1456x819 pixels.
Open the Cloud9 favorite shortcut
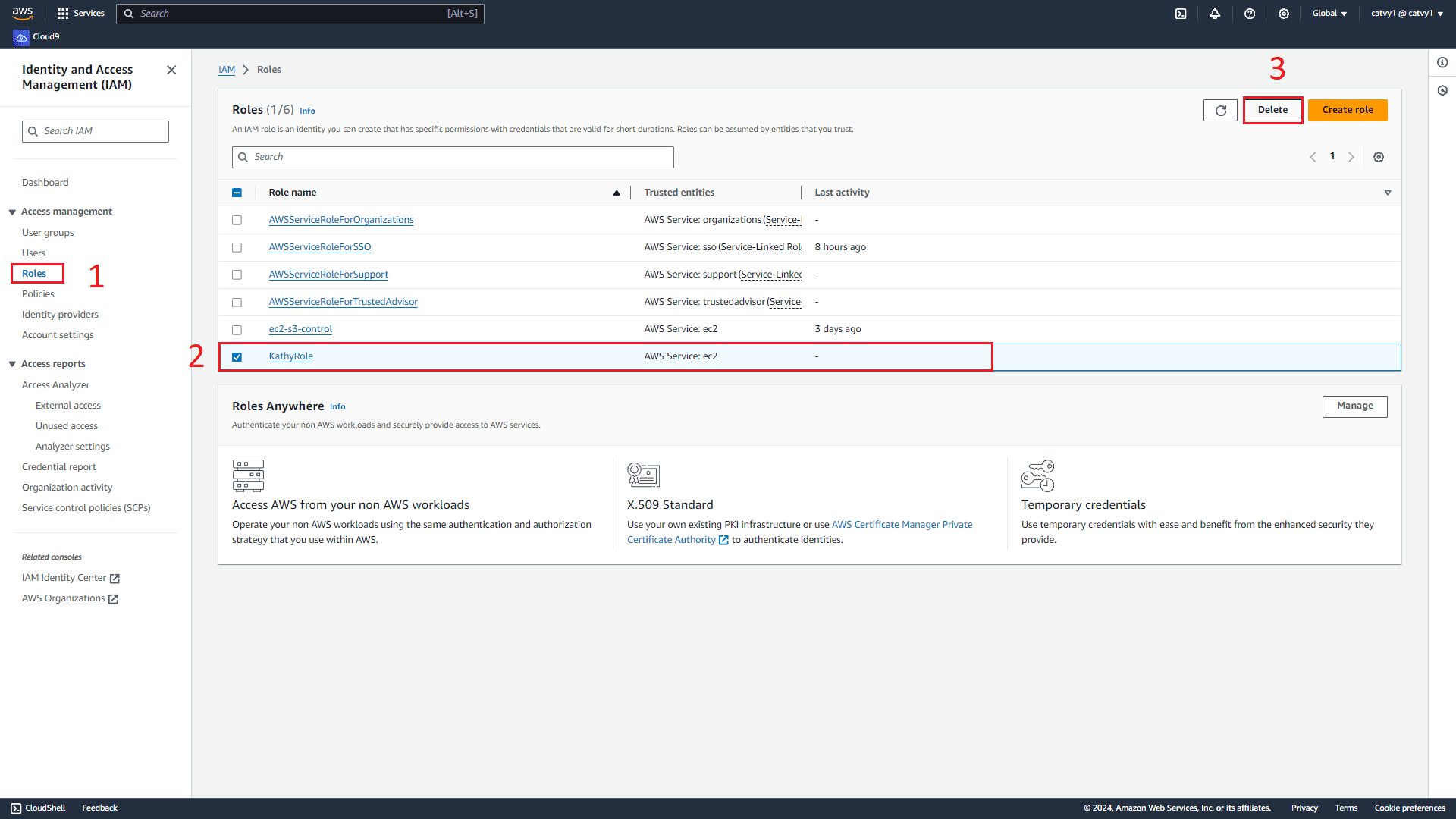click(x=37, y=36)
